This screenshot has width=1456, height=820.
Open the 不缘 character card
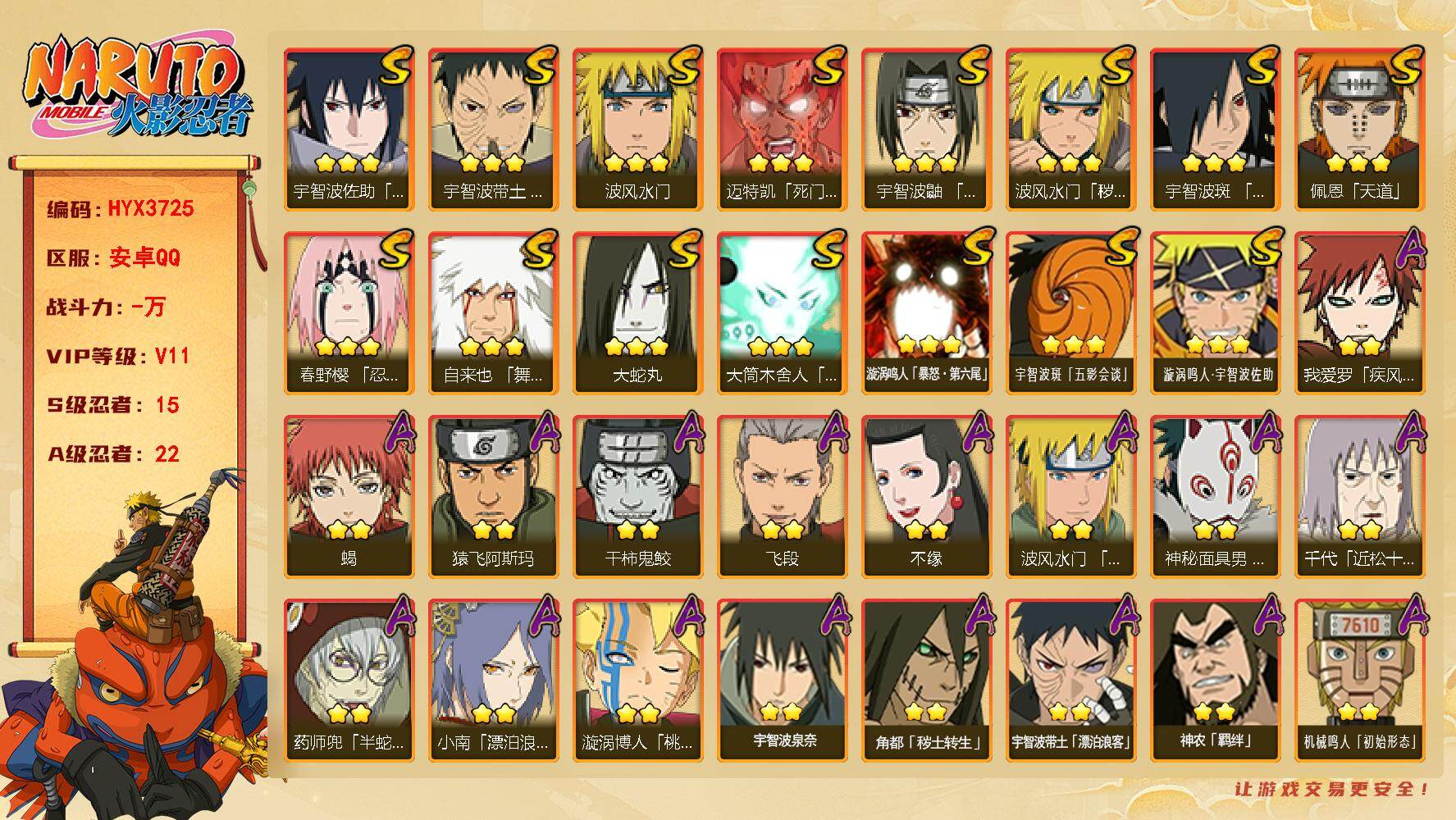[x=925, y=496]
